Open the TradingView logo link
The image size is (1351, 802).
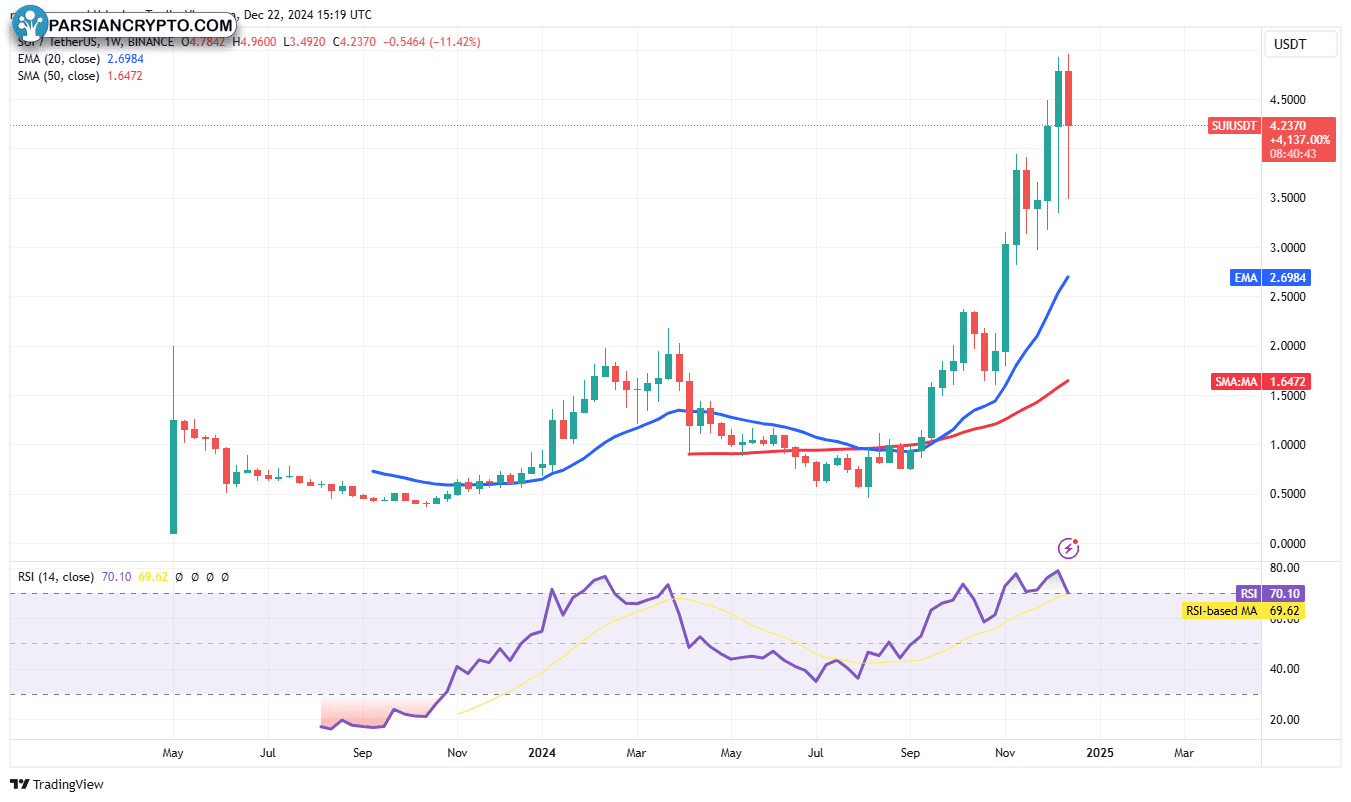[58, 785]
